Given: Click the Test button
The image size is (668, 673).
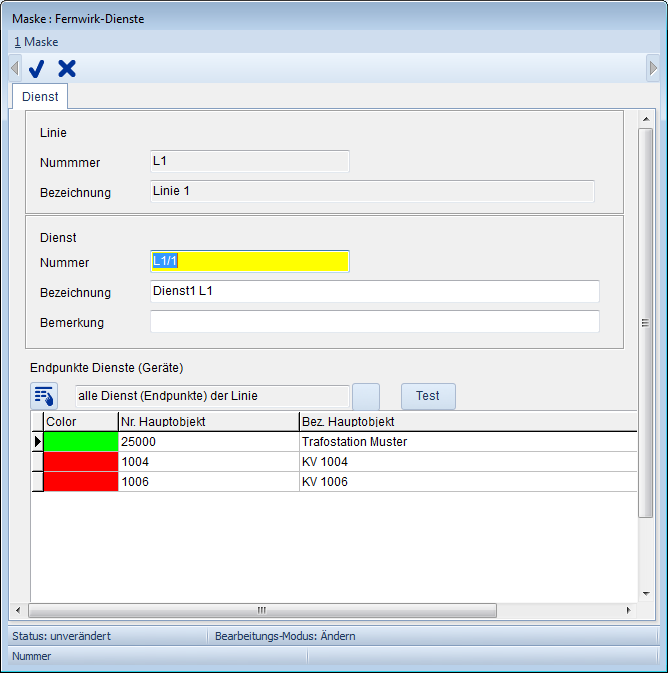Looking at the screenshot, I should coord(428,396).
